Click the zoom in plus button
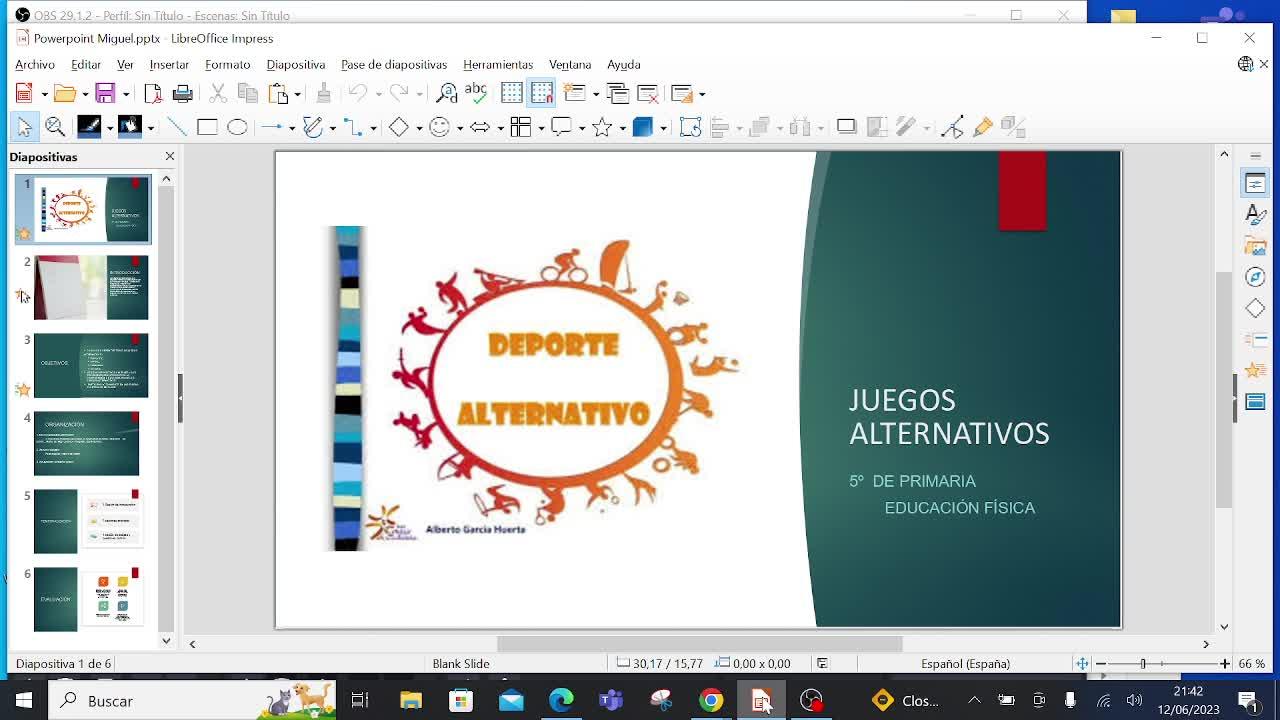The height and width of the screenshot is (720, 1280). click(1224, 663)
